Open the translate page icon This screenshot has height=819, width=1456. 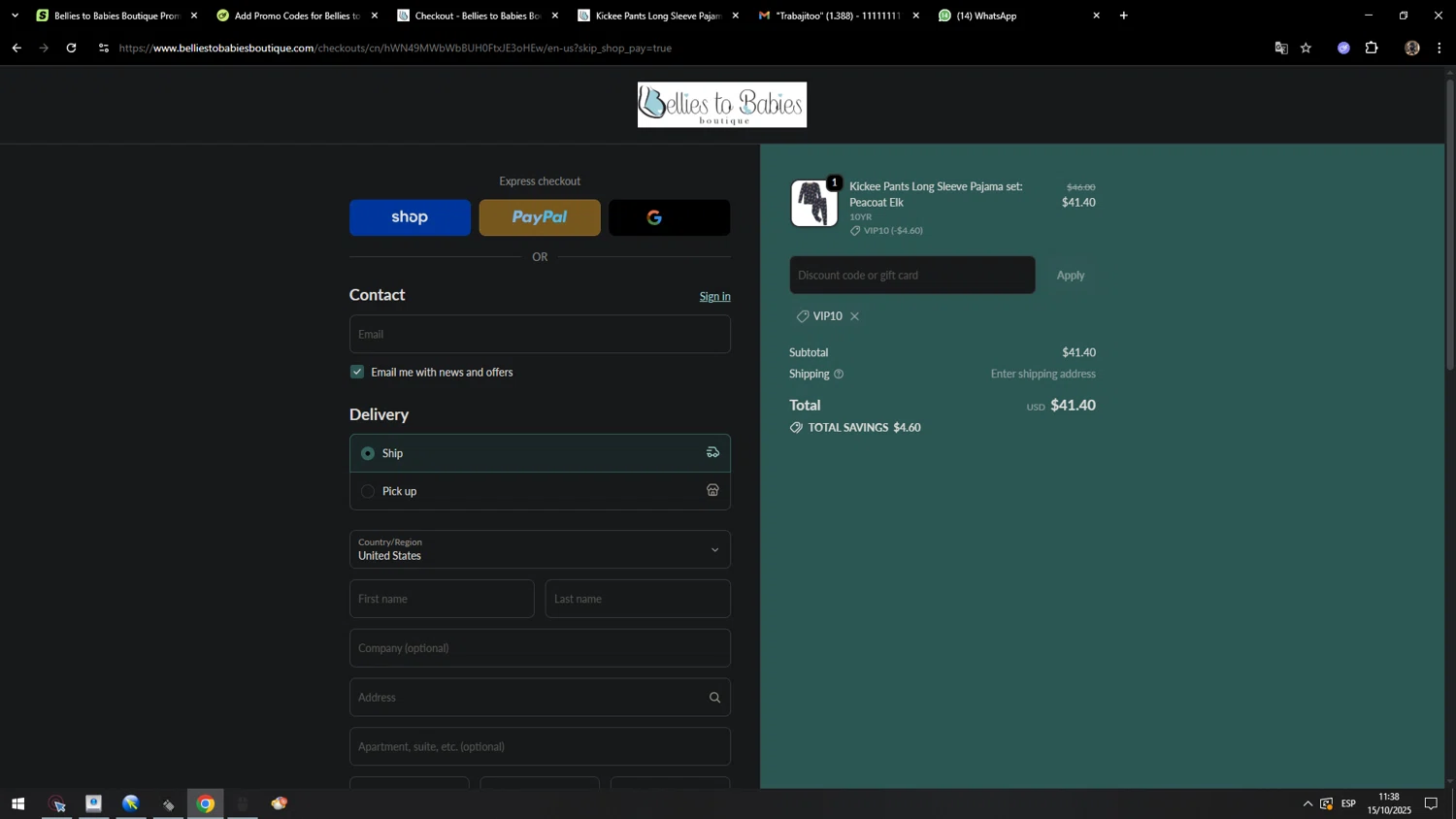[x=1281, y=48]
